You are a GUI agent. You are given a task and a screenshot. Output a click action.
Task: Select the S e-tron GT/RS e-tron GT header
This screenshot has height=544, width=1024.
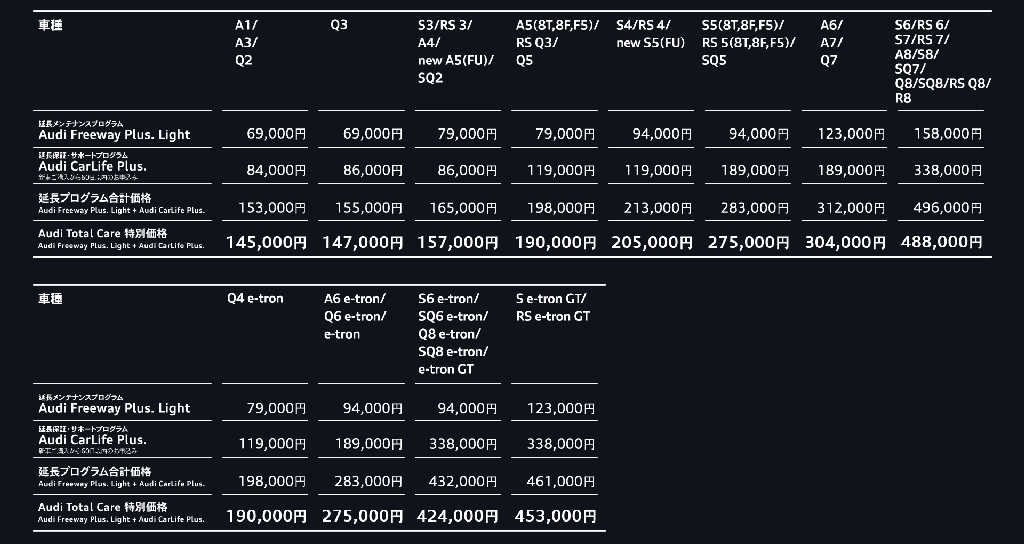[x=552, y=307]
